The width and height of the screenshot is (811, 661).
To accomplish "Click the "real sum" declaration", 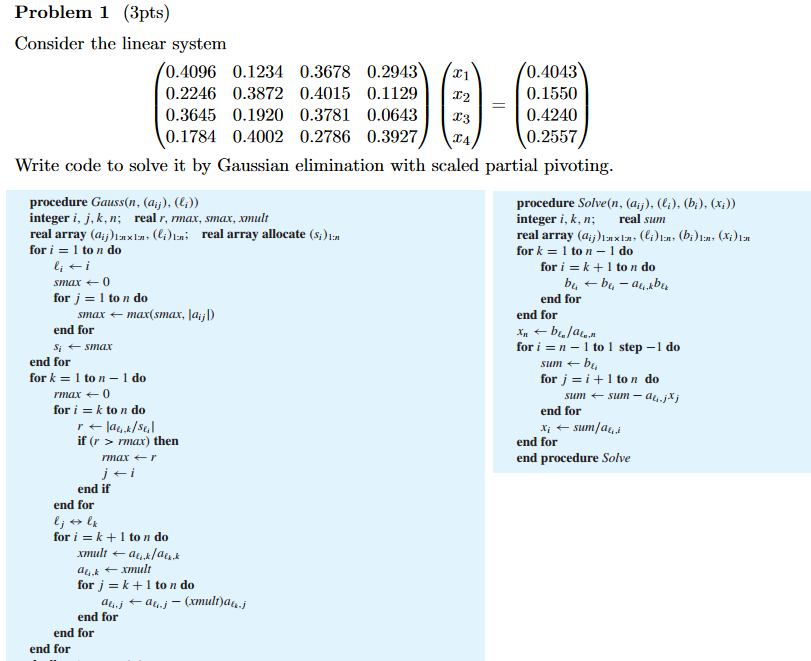I will click(642, 219).
